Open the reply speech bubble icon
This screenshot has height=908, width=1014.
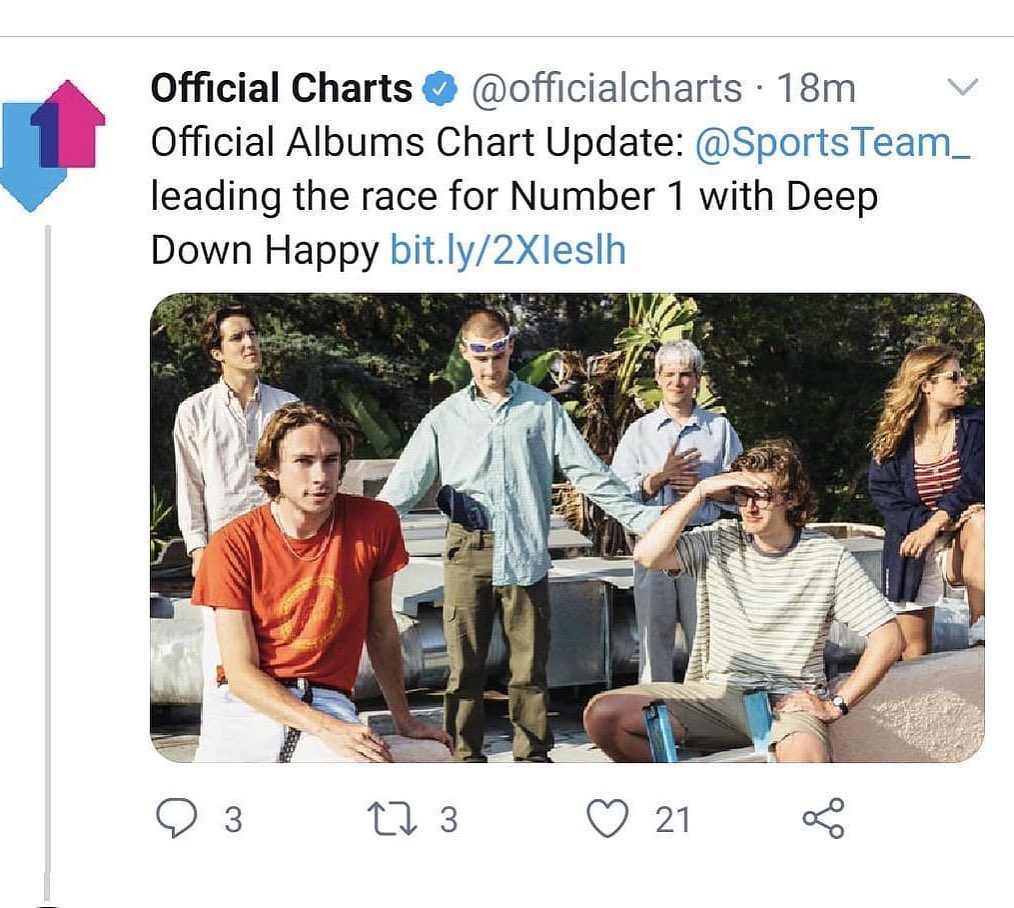(177, 818)
